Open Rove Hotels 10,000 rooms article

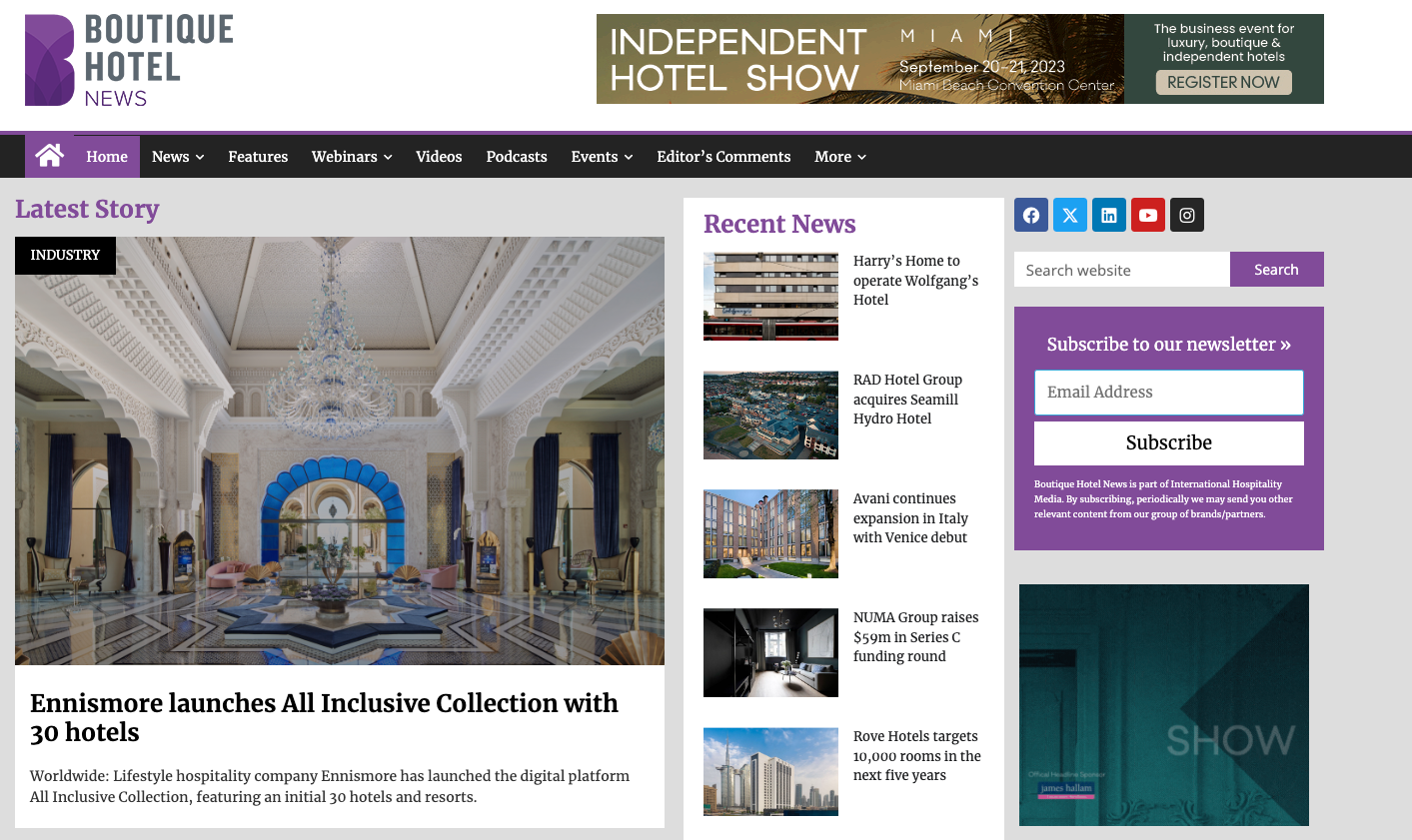click(x=916, y=756)
